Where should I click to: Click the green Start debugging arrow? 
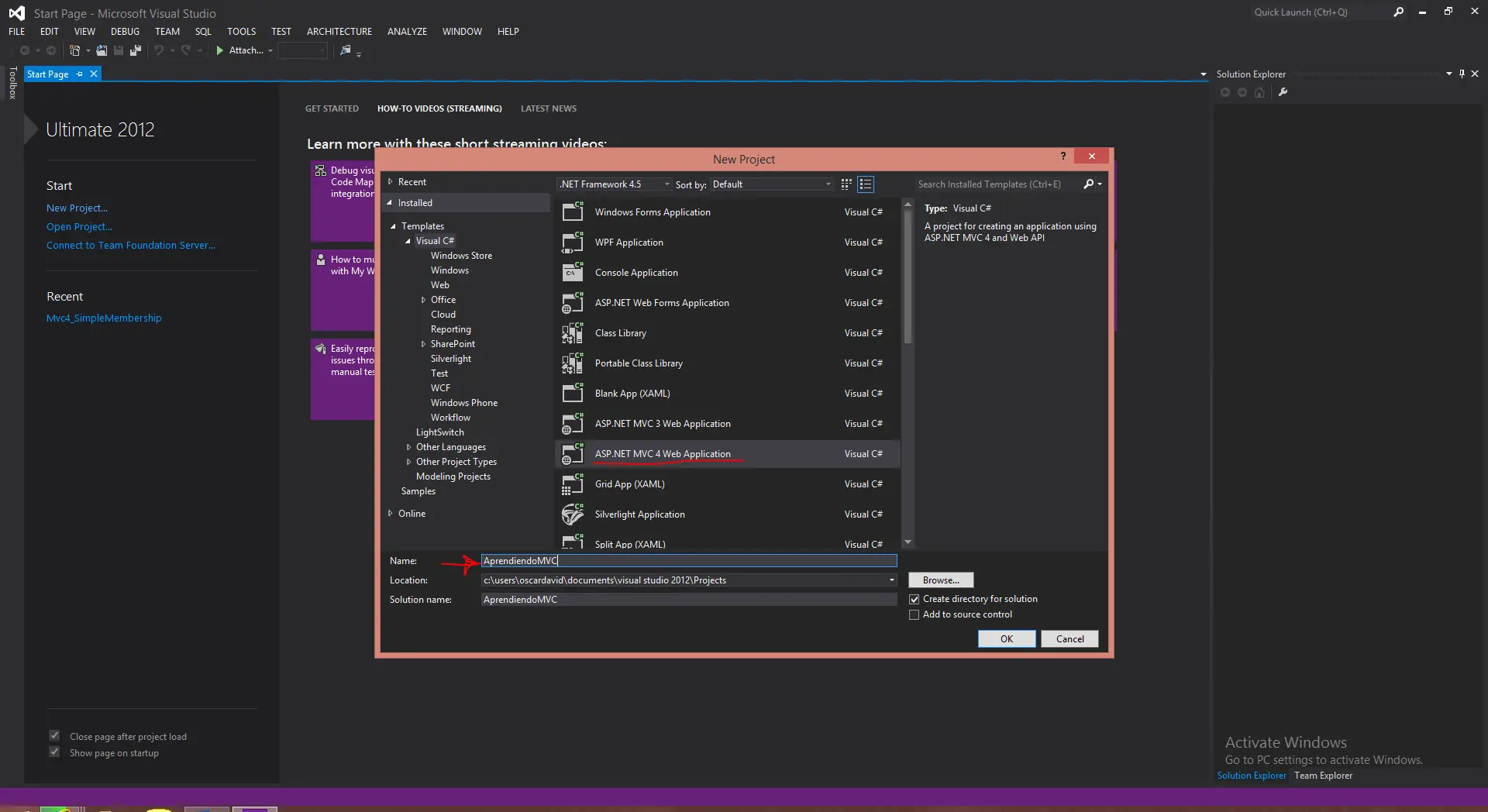[x=220, y=50]
